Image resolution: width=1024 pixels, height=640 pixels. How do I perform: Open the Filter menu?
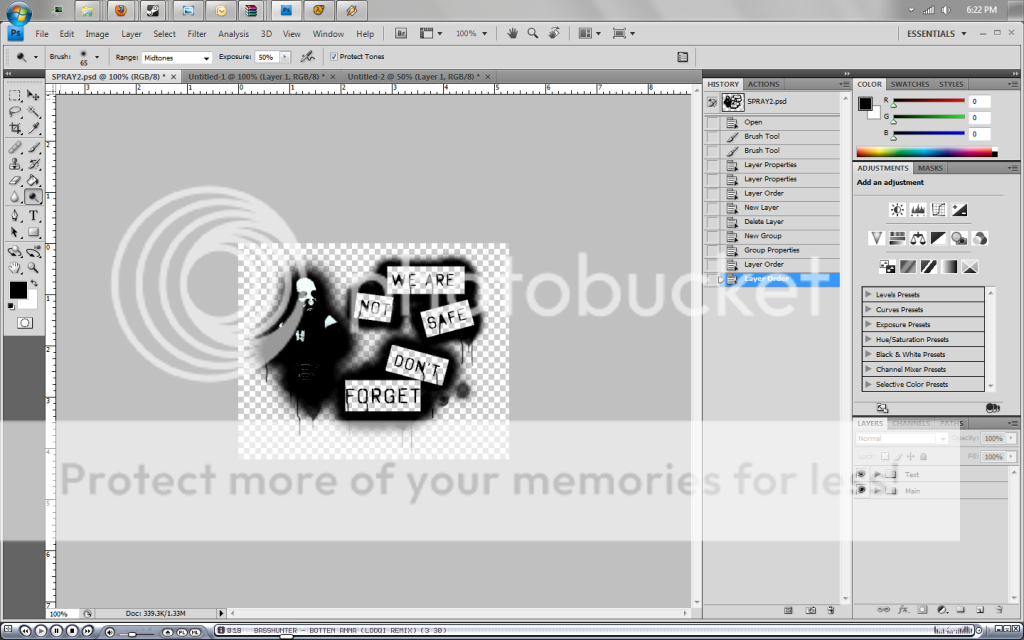[197, 34]
